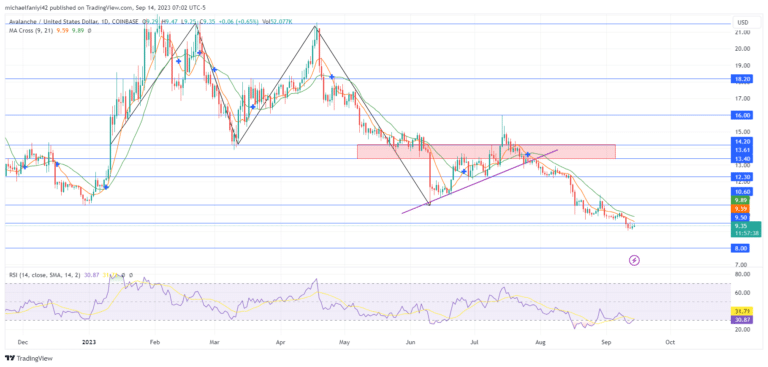Click the Oct label on time axis
The image size is (768, 367).
point(671,343)
